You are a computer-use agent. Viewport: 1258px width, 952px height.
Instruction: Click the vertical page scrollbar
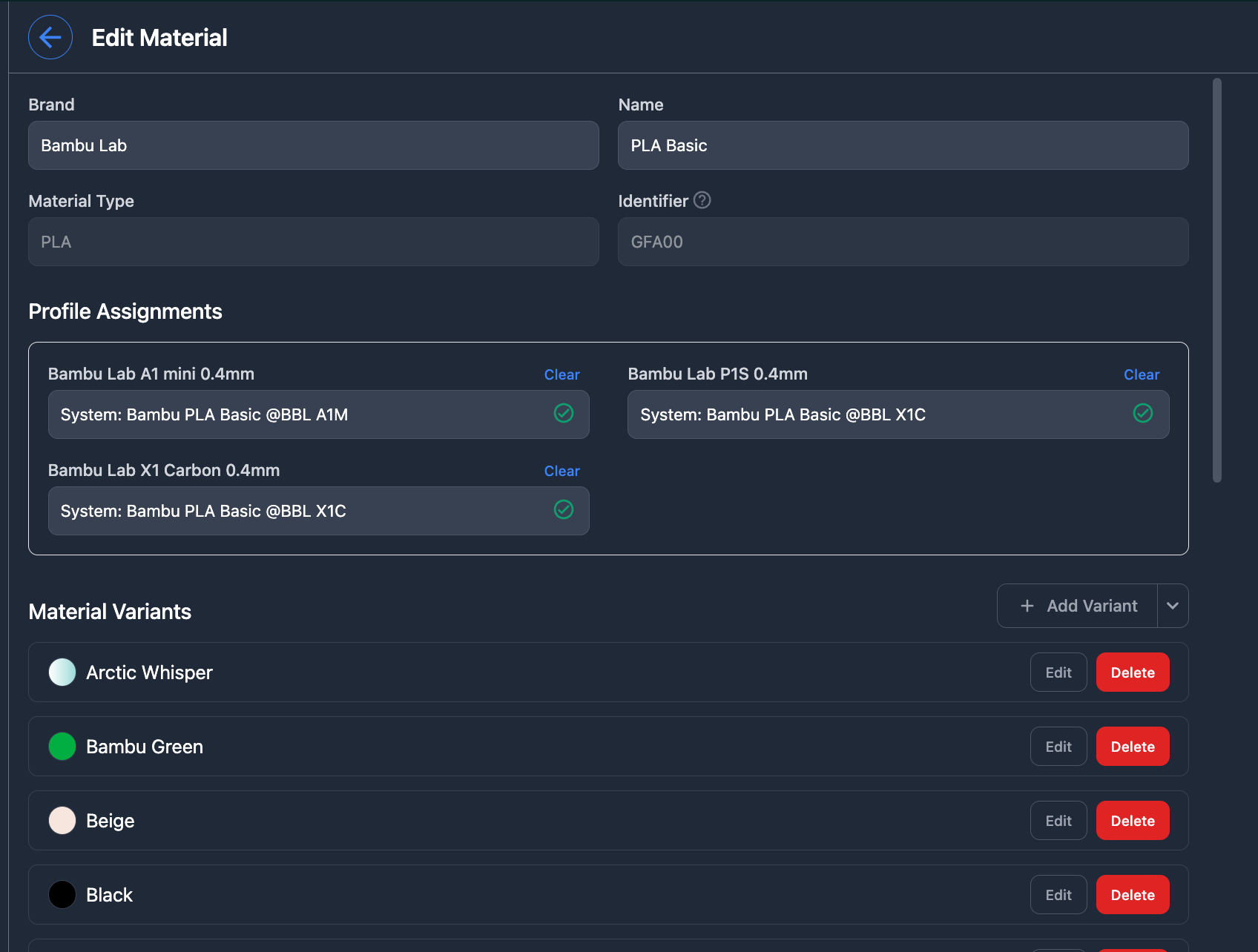pyautogui.click(x=1216, y=280)
